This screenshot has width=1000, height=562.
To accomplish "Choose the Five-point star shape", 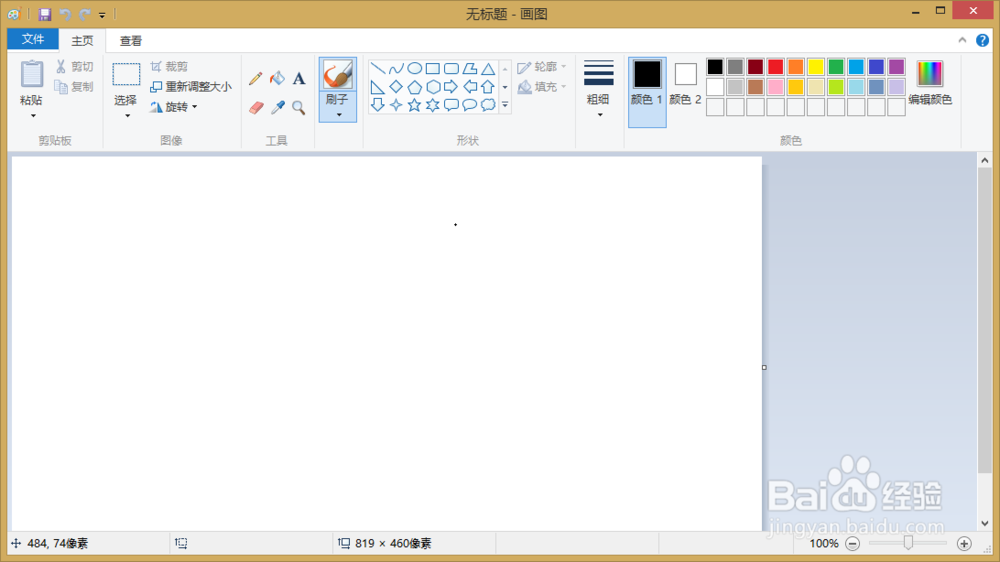I will pos(415,105).
